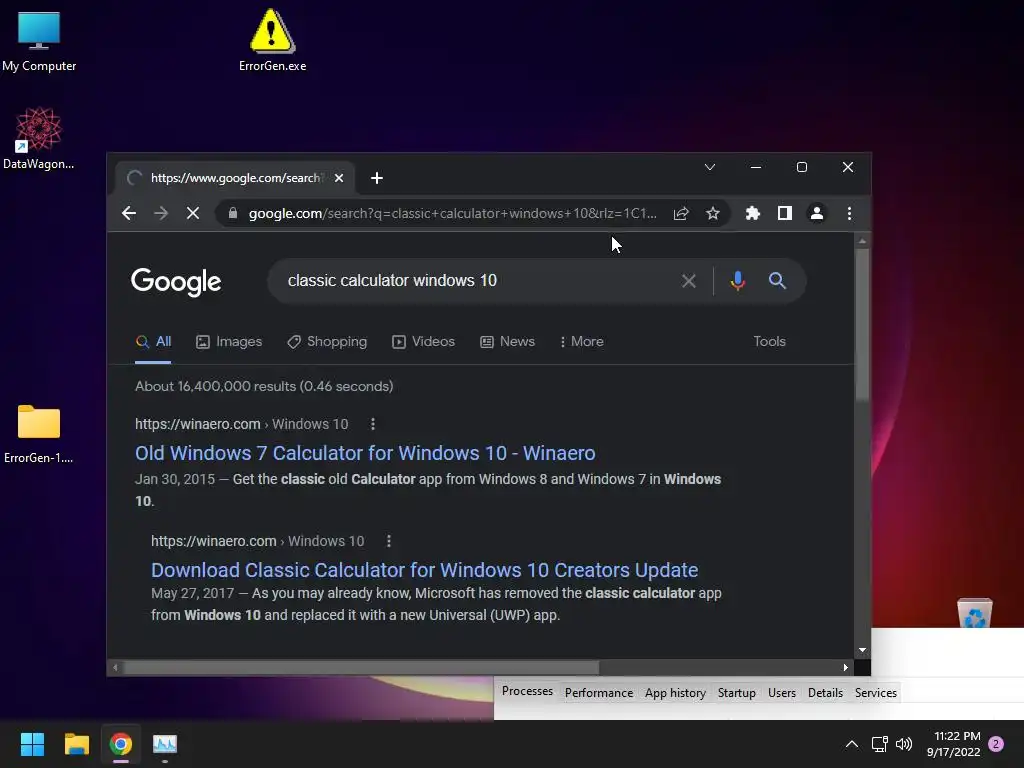The image size is (1024, 768).
Task: Close the google.com search tab
Action: pyautogui.click(x=339, y=178)
